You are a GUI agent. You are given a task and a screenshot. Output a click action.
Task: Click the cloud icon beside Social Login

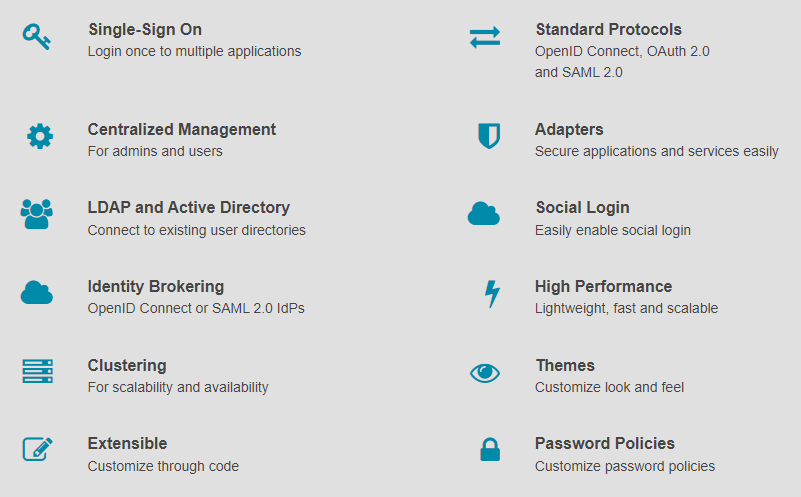484,214
